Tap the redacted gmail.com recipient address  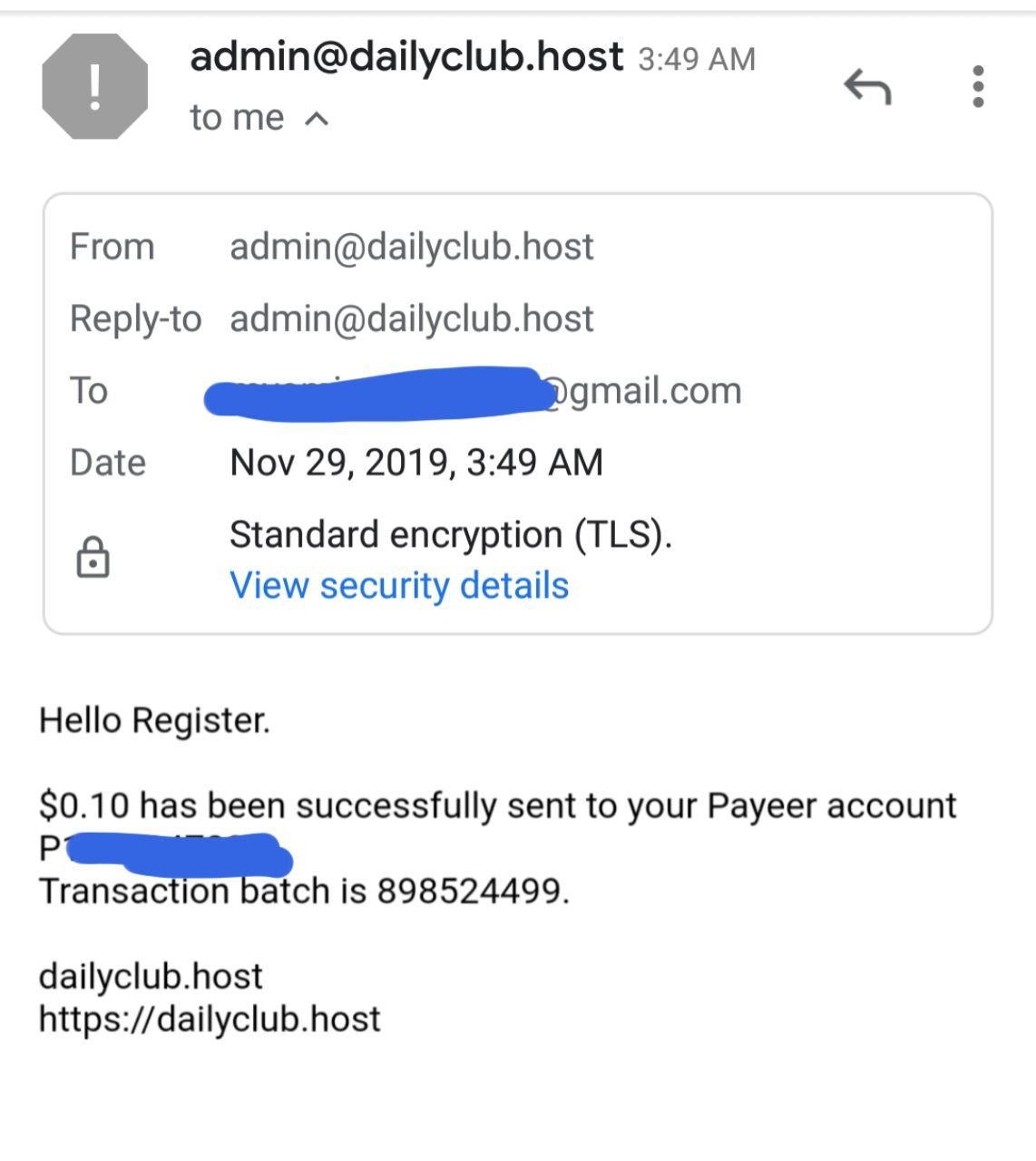tap(473, 391)
